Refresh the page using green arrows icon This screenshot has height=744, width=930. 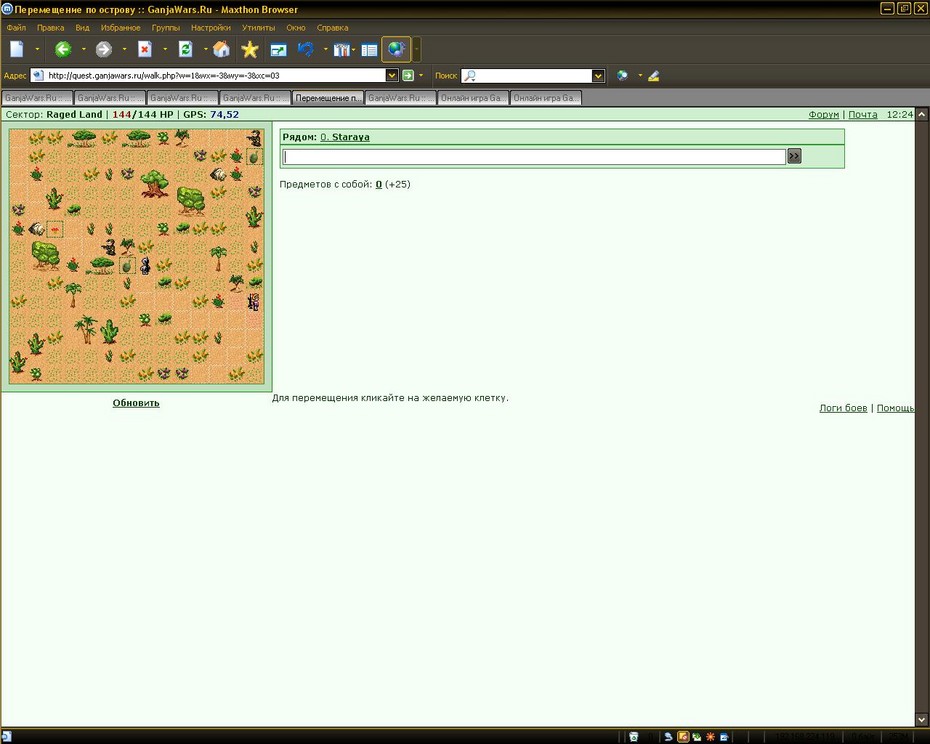pos(185,49)
